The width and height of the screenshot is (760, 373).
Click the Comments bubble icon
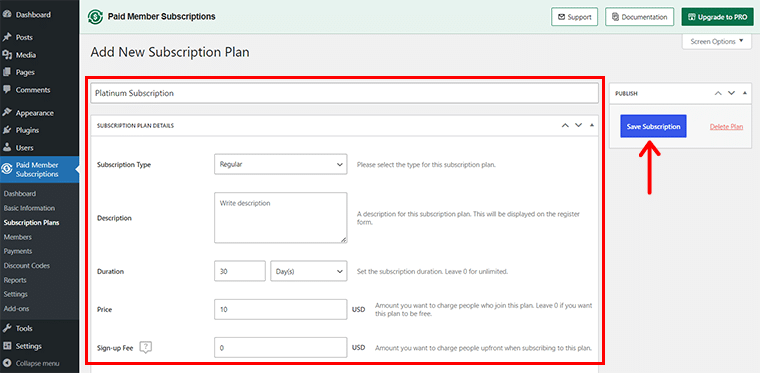click(7, 90)
